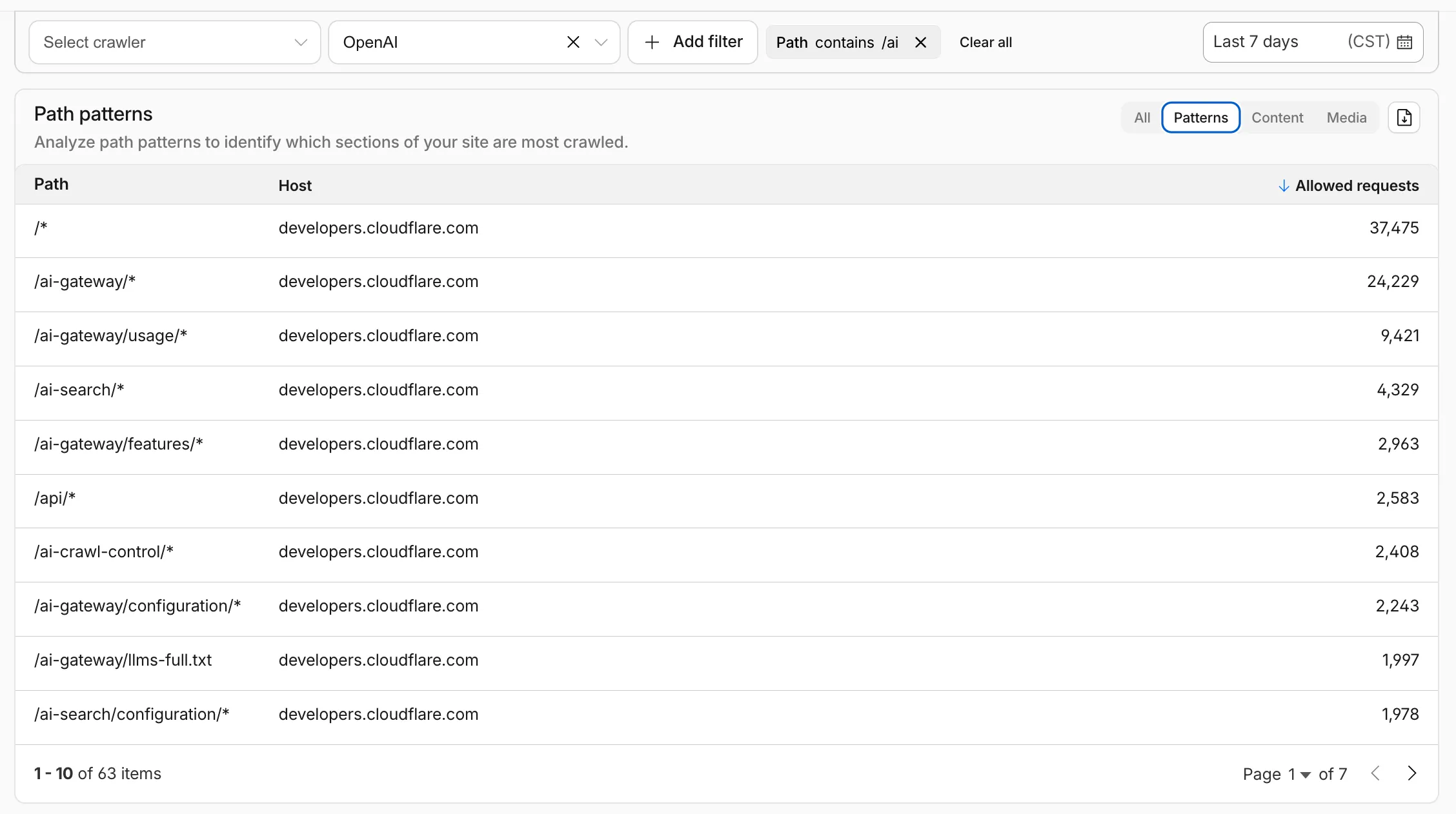The width and height of the screenshot is (1456, 814).
Task: Click Clear all filters link
Action: [x=985, y=43]
